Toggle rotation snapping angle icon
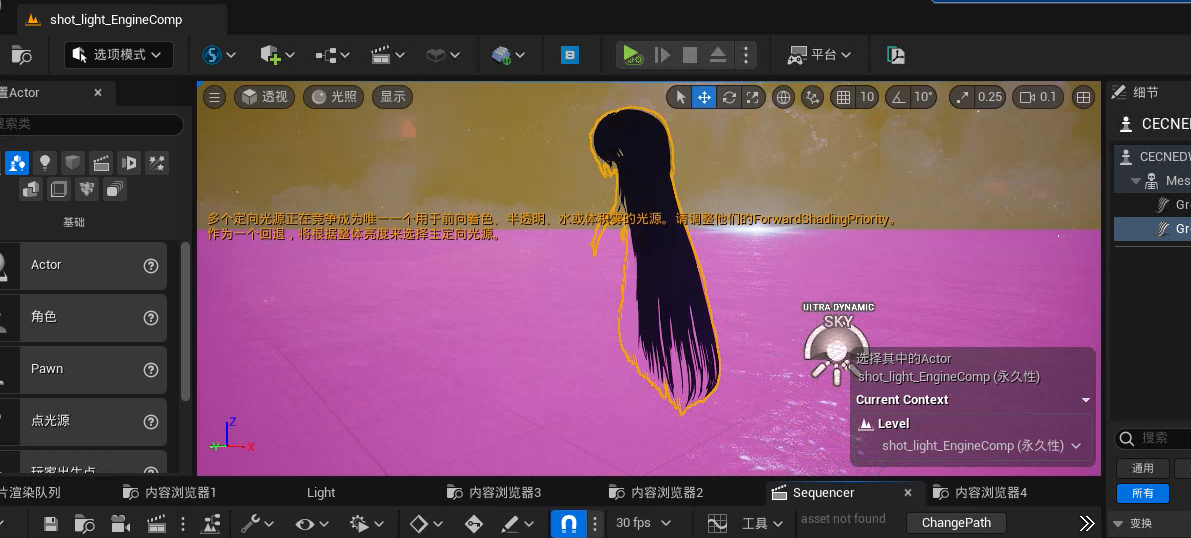This screenshot has width=1191, height=538. 899,97
